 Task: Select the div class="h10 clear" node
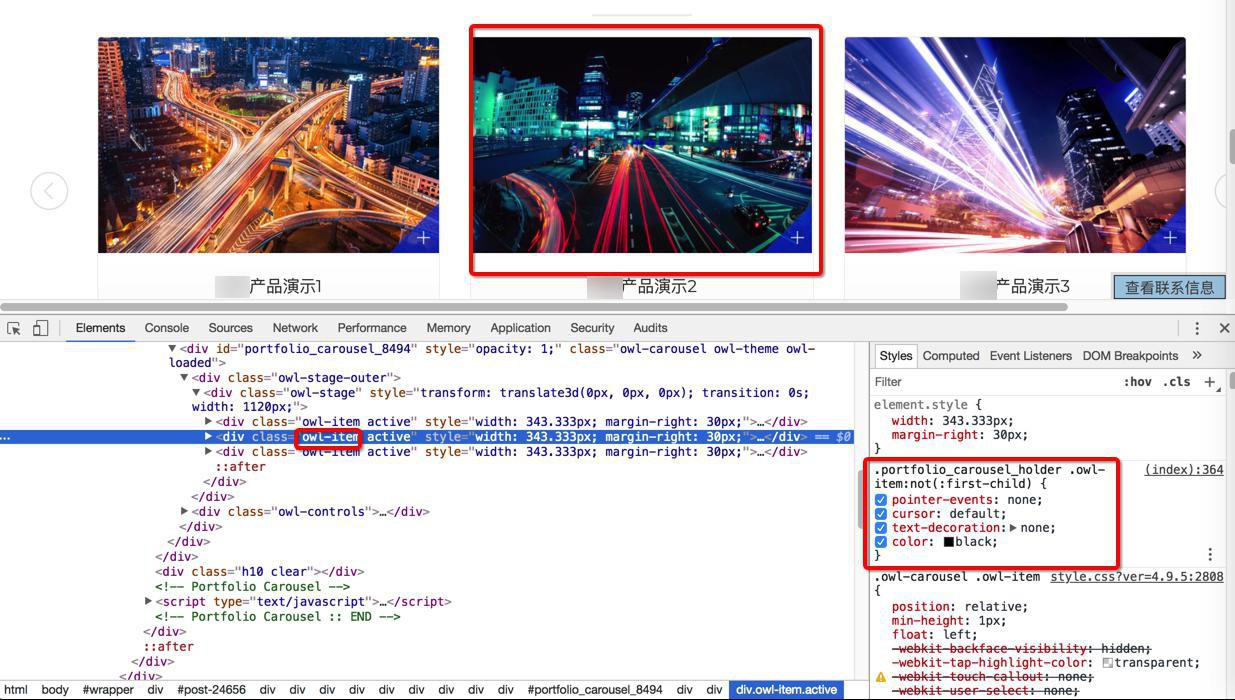point(261,572)
